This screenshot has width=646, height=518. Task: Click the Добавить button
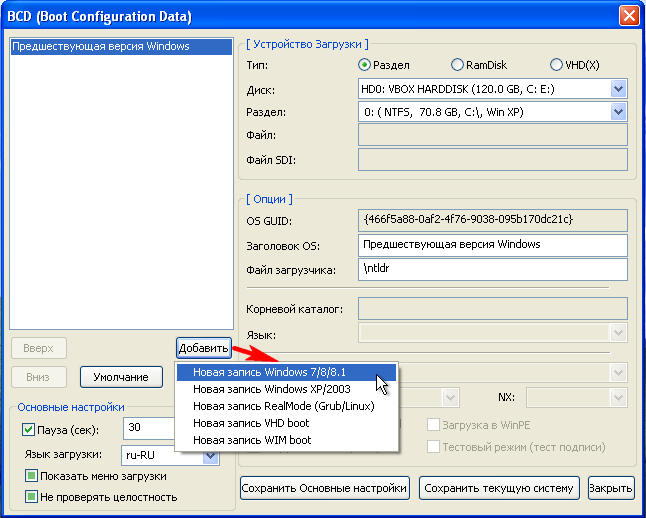204,348
